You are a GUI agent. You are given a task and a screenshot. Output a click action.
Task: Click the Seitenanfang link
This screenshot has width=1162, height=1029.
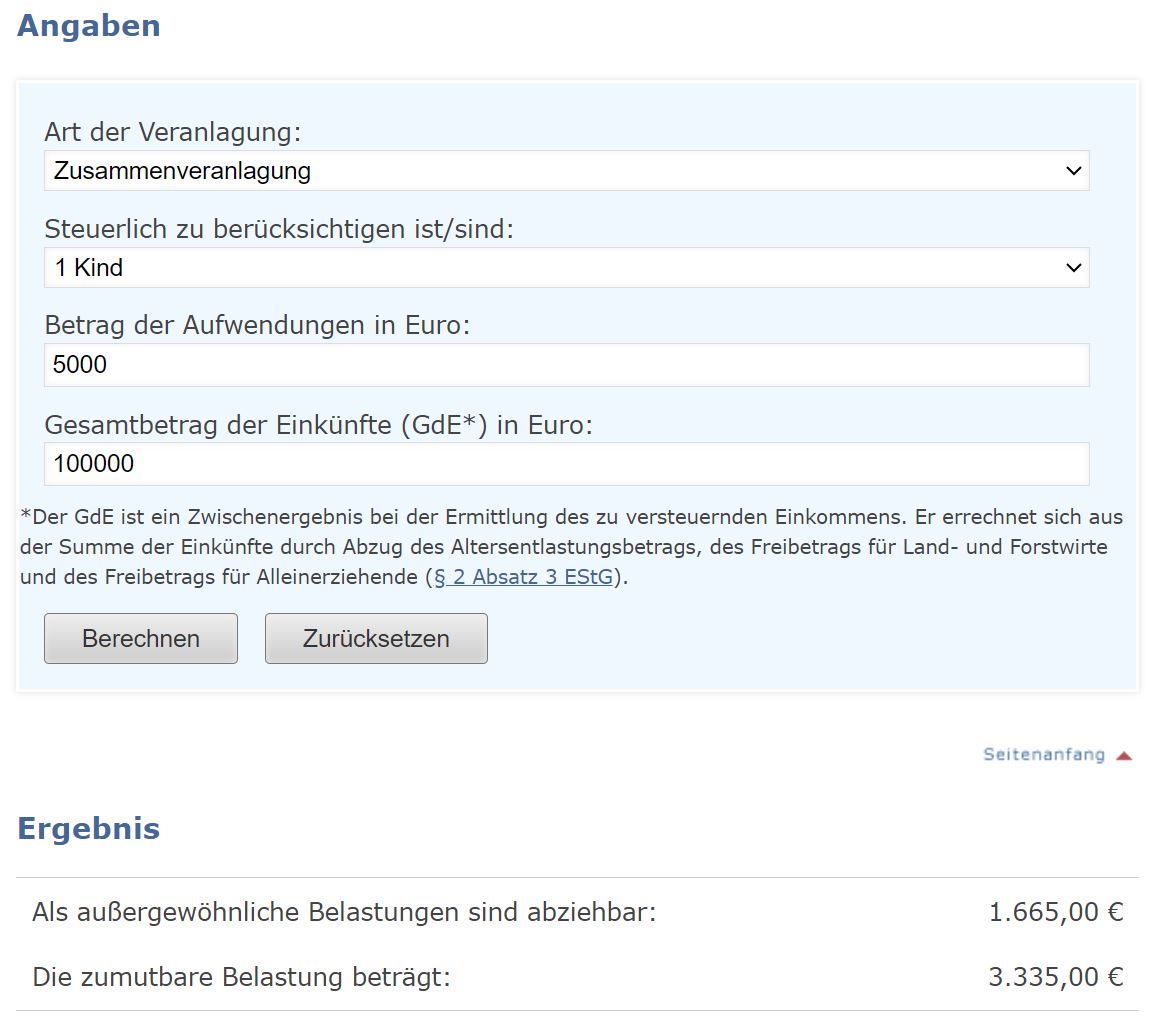(x=1044, y=755)
